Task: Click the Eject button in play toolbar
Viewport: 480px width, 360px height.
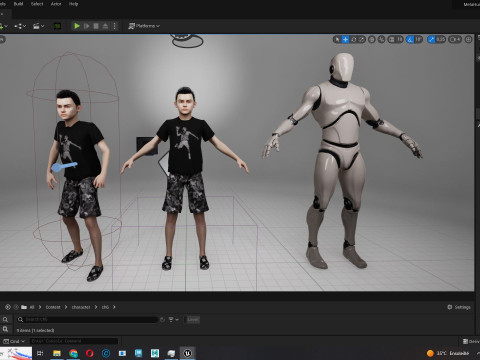Action: point(105,26)
